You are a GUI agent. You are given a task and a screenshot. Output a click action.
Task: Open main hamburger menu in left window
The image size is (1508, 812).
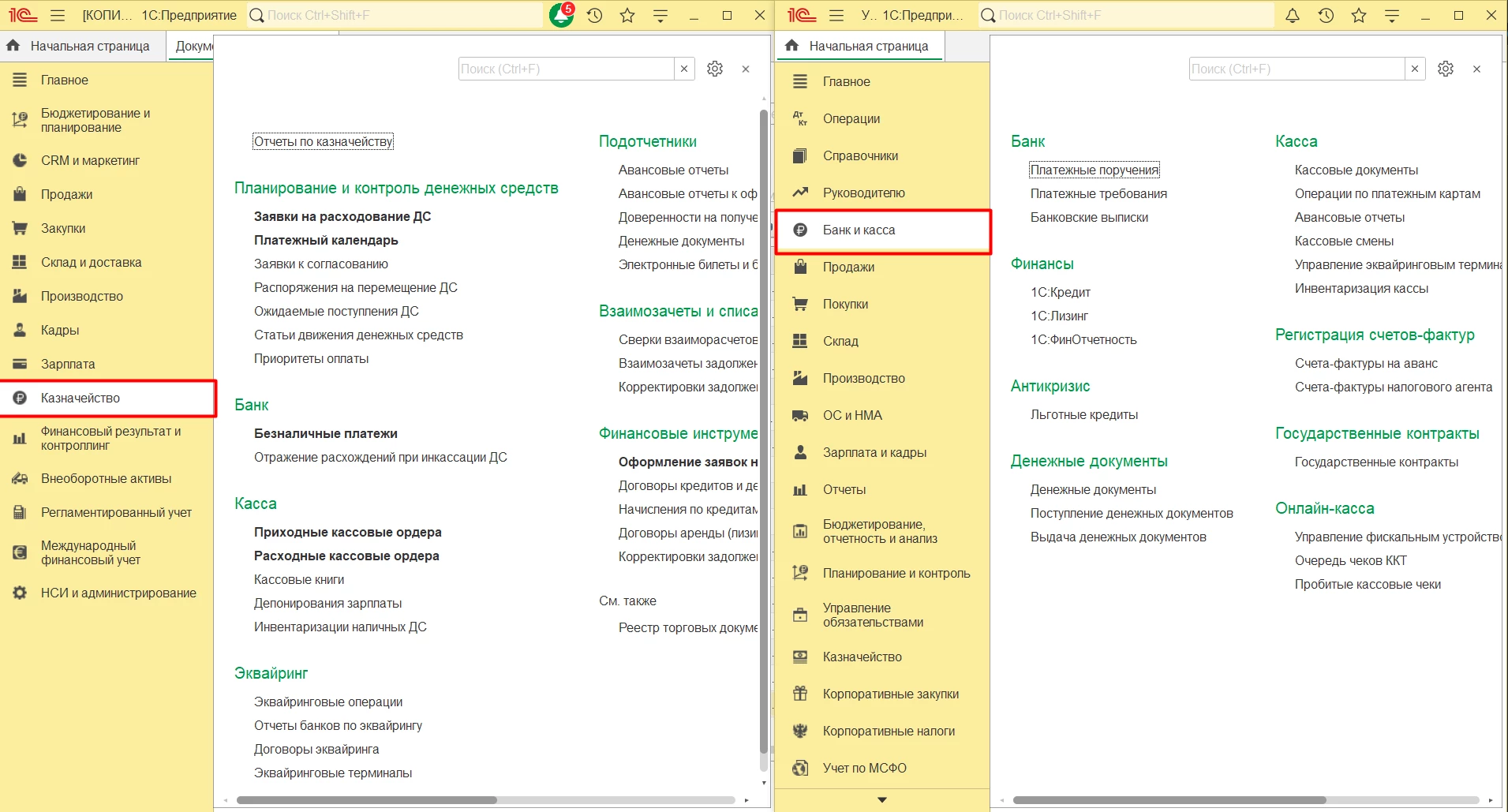(x=57, y=15)
